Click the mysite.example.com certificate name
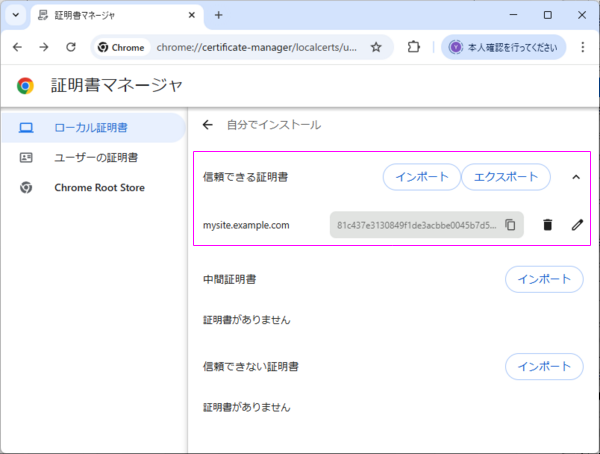This screenshot has width=600, height=454. 246,225
